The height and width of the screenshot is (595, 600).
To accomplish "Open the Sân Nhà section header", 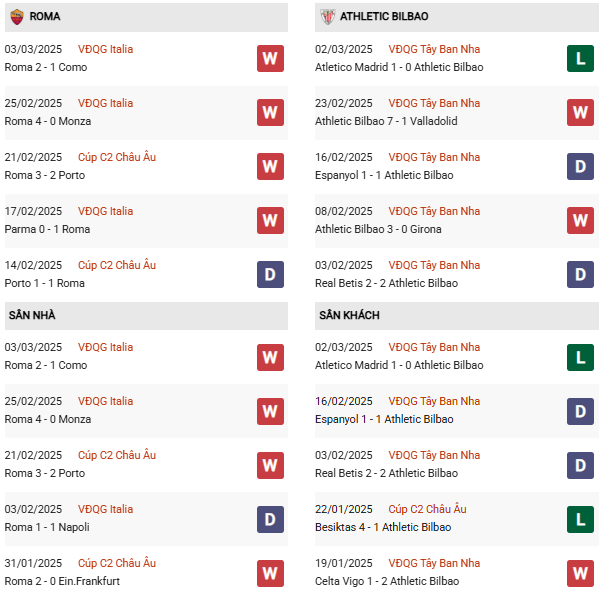I will tap(33, 315).
